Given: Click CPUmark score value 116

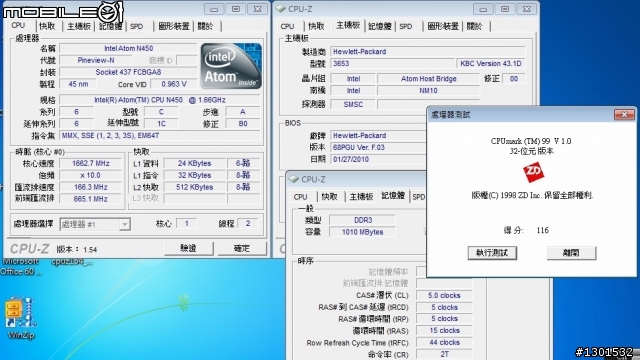Looking at the screenshot, I should tap(542, 230).
